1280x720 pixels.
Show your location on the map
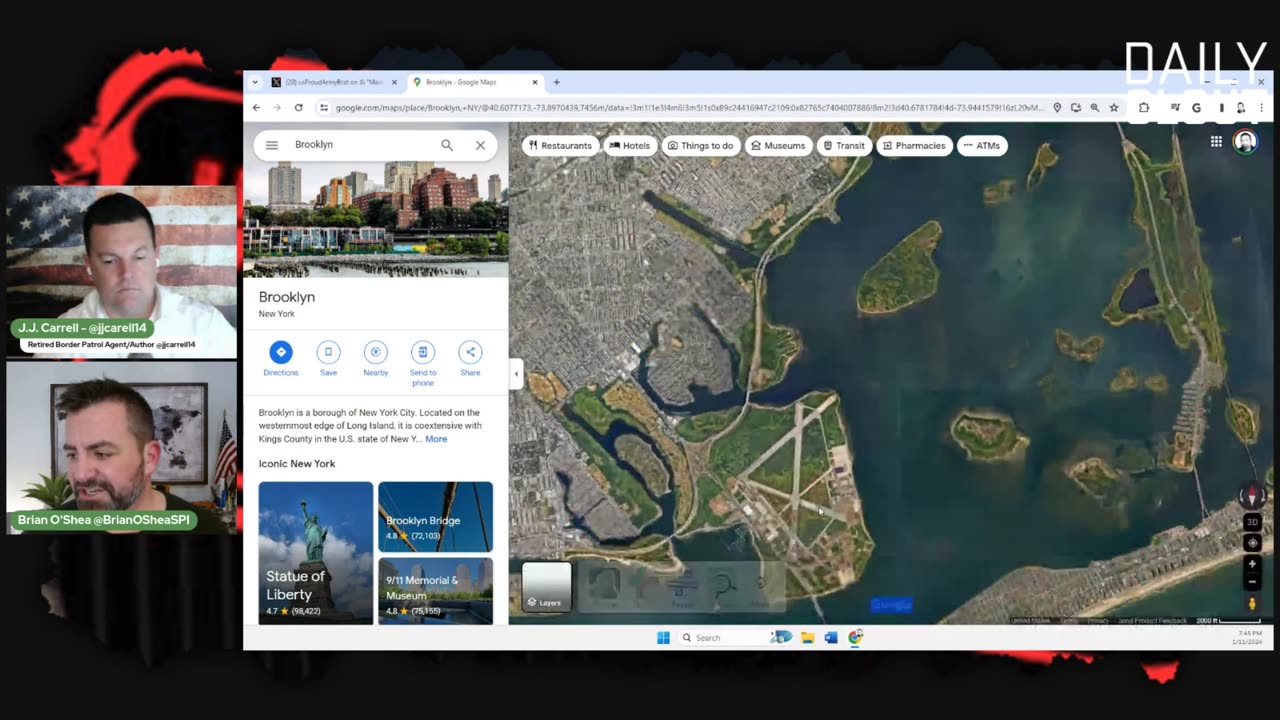pos(1252,543)
